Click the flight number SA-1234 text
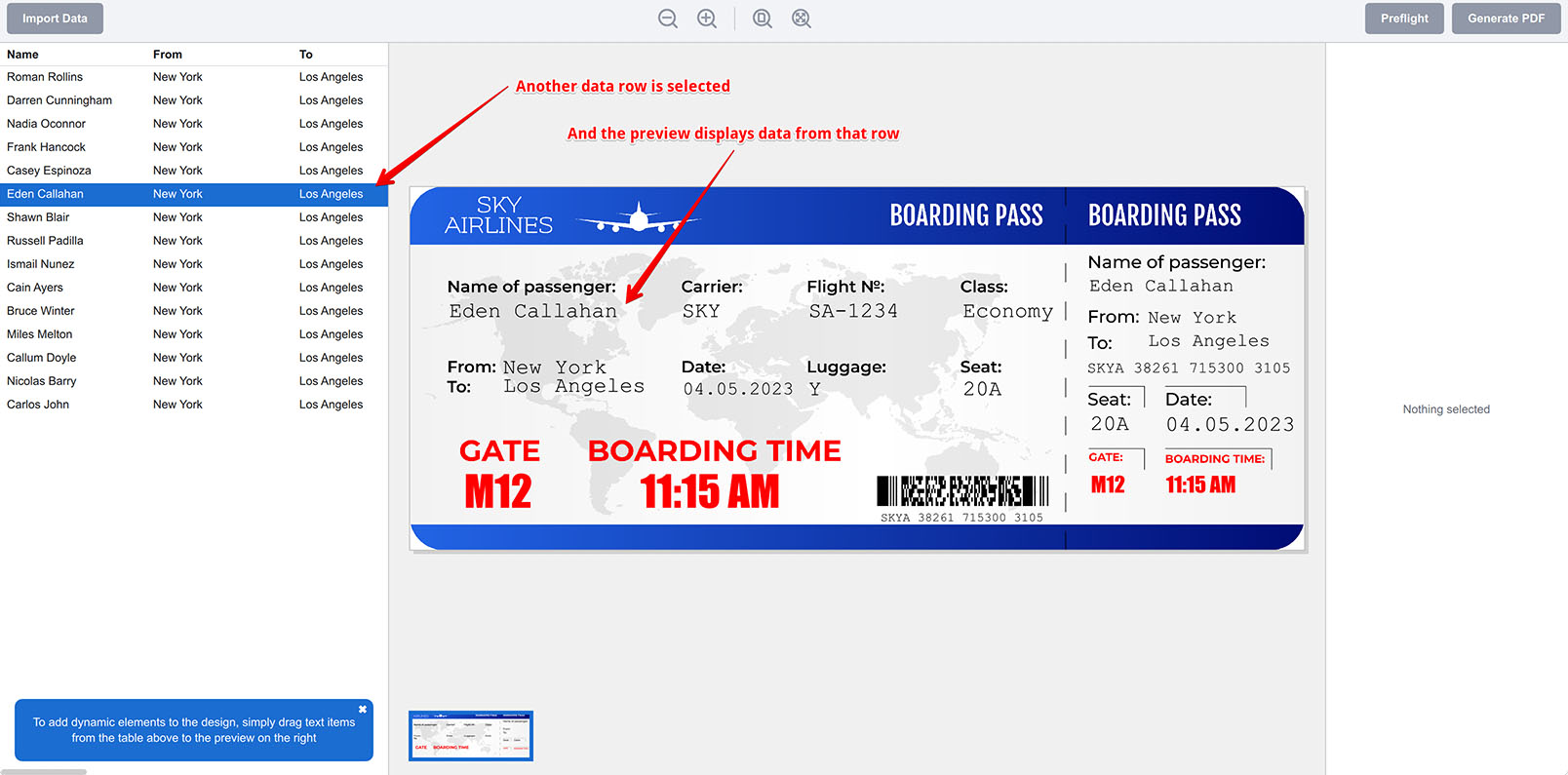This screenshot has width=1568, height=775. pos(853,311)
